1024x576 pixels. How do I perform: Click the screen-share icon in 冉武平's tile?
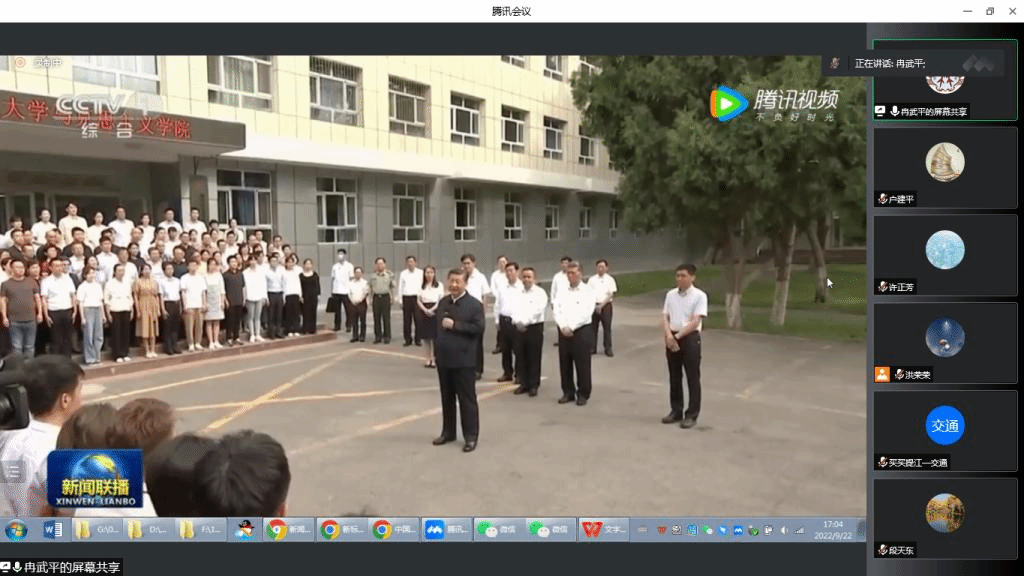click(880, 111)
